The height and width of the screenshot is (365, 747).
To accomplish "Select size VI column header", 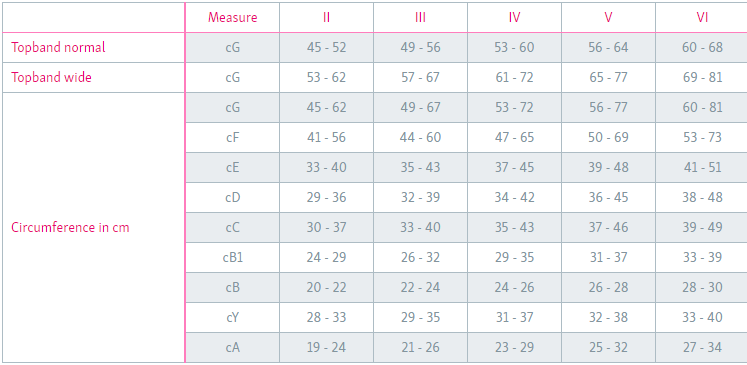I will (702, 18).
